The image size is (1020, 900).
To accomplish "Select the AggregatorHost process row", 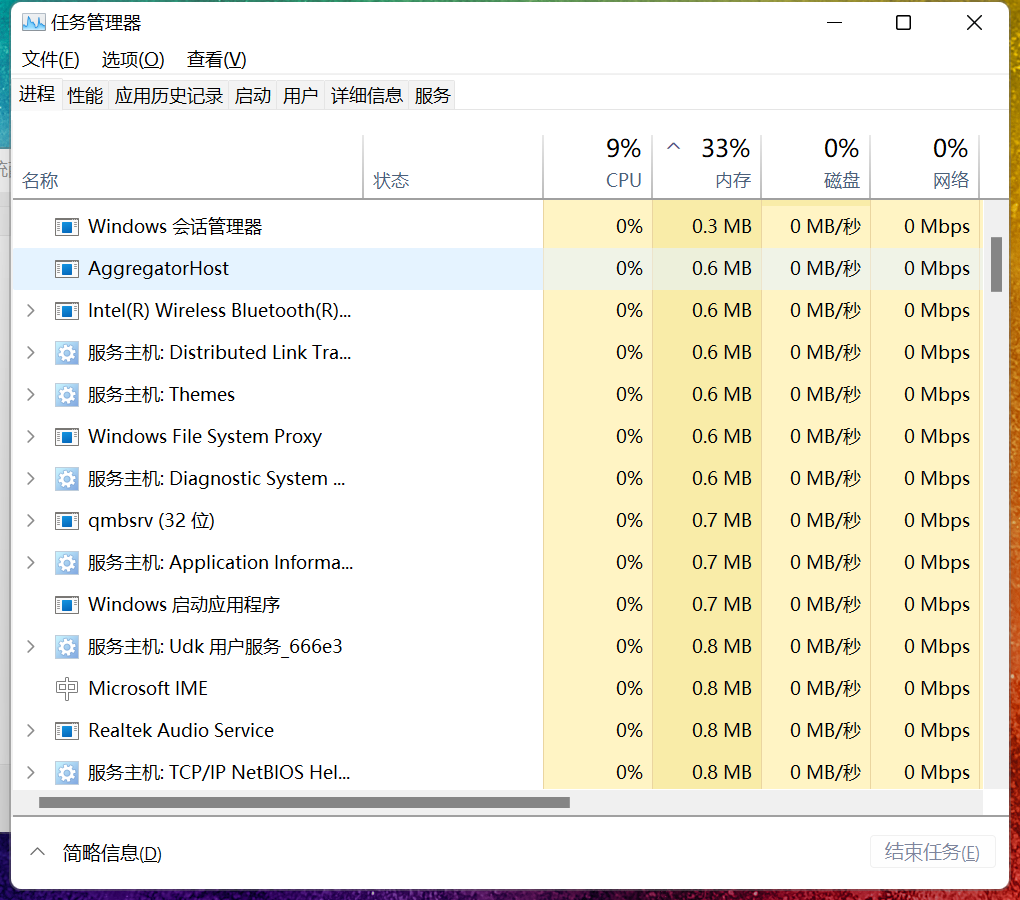I will pos(497,269).
